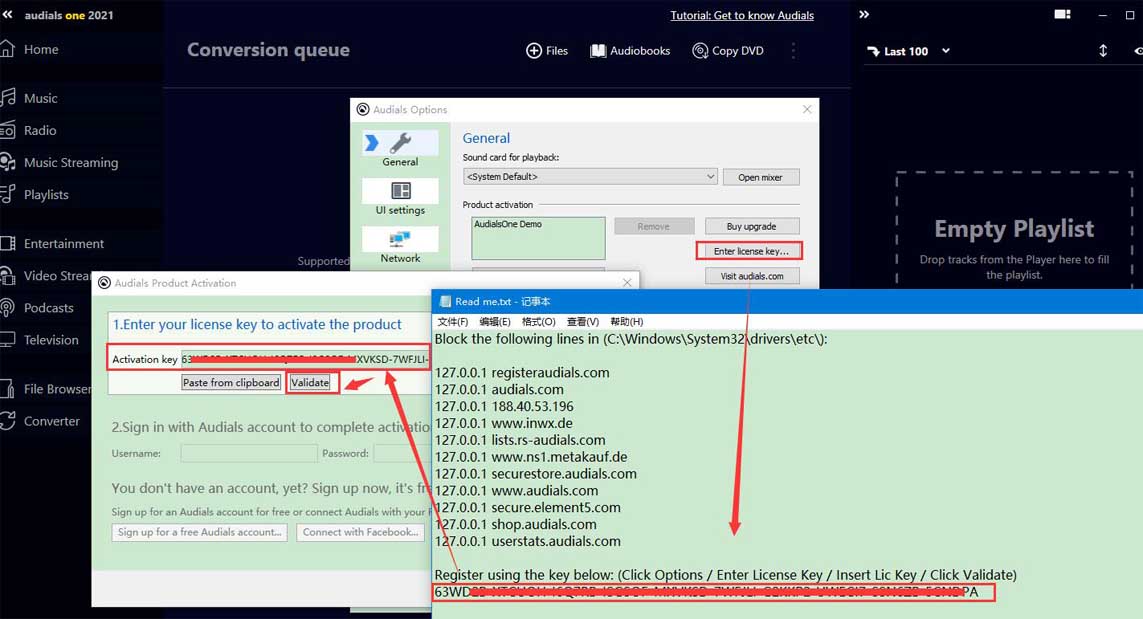Screen dimensions: 1143x619
Task: Click Enter license key button
Action: [x=749, y=251]
